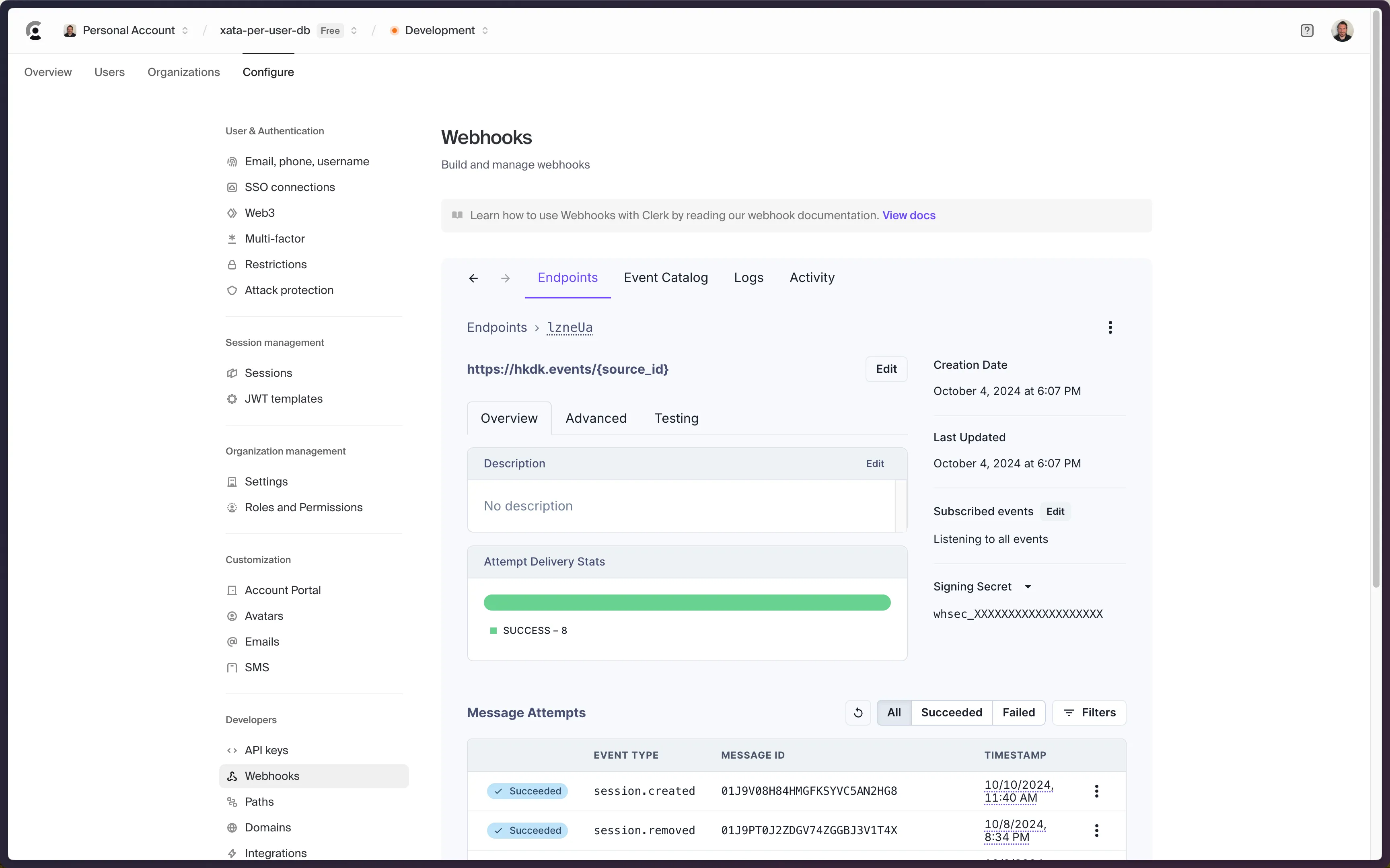This screenshot has height=868, width=1390.
Task: Click the lzneUa endpoint ID
Action: pyautogui.click(x=570, y=327)
